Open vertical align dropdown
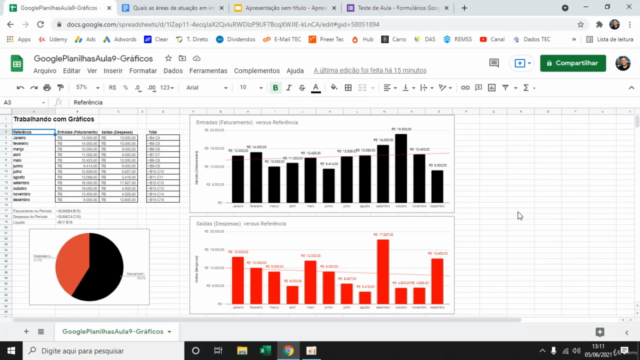The width and height of the screenshot is (640, 360). (x=409, y=88)
